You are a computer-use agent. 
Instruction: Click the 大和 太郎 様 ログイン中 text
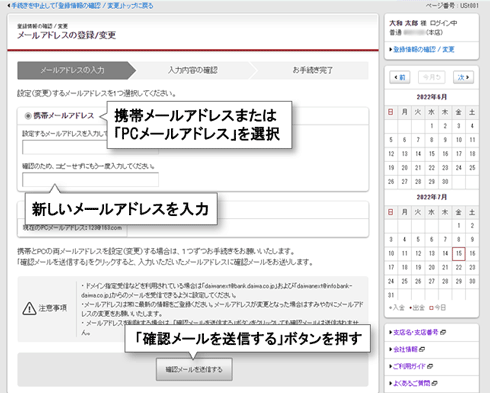pyautogui.click(x=423, y=23)
